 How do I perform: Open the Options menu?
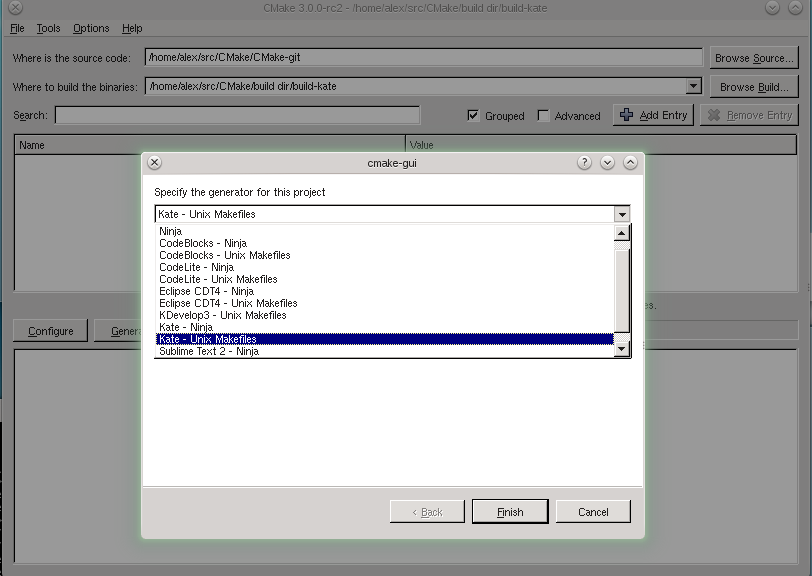[x=91, y=29]
